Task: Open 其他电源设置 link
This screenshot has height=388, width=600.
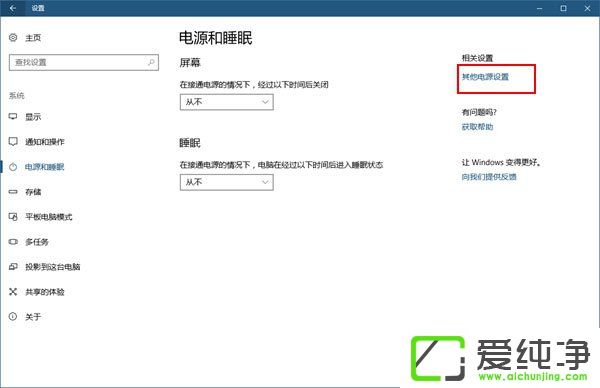Action: pyautogui.click(x=485, y=77)
